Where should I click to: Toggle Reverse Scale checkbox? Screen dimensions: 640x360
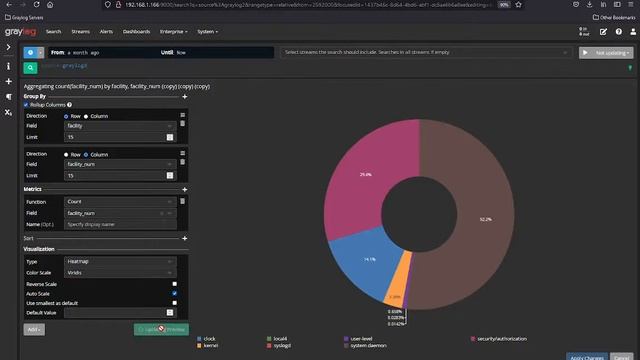[x=175, y=284]
